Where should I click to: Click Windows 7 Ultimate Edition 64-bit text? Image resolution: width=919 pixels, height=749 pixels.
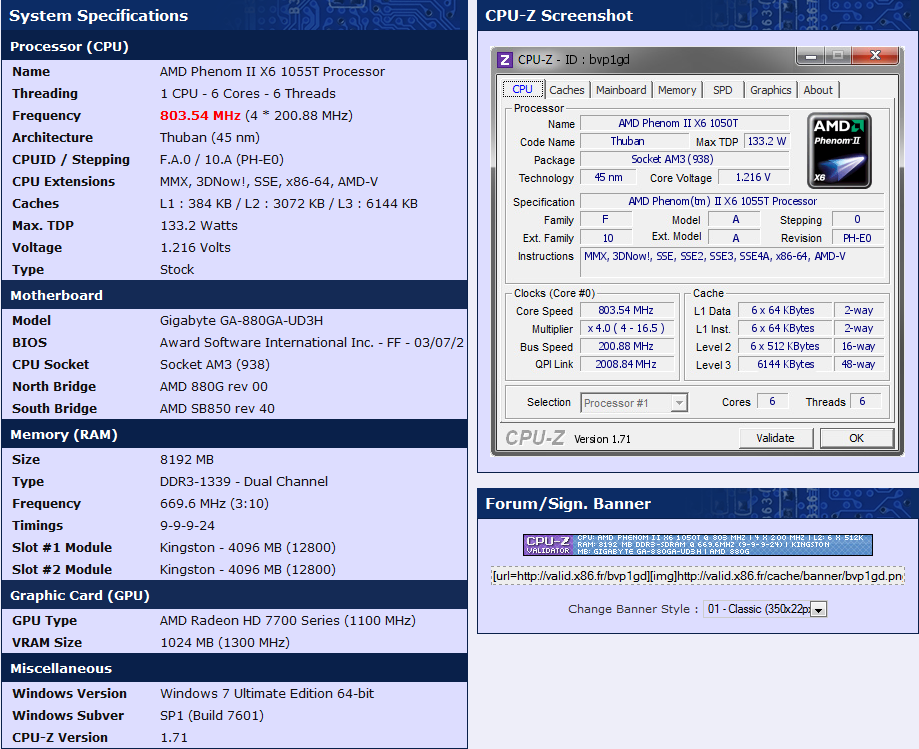(267, 694)
